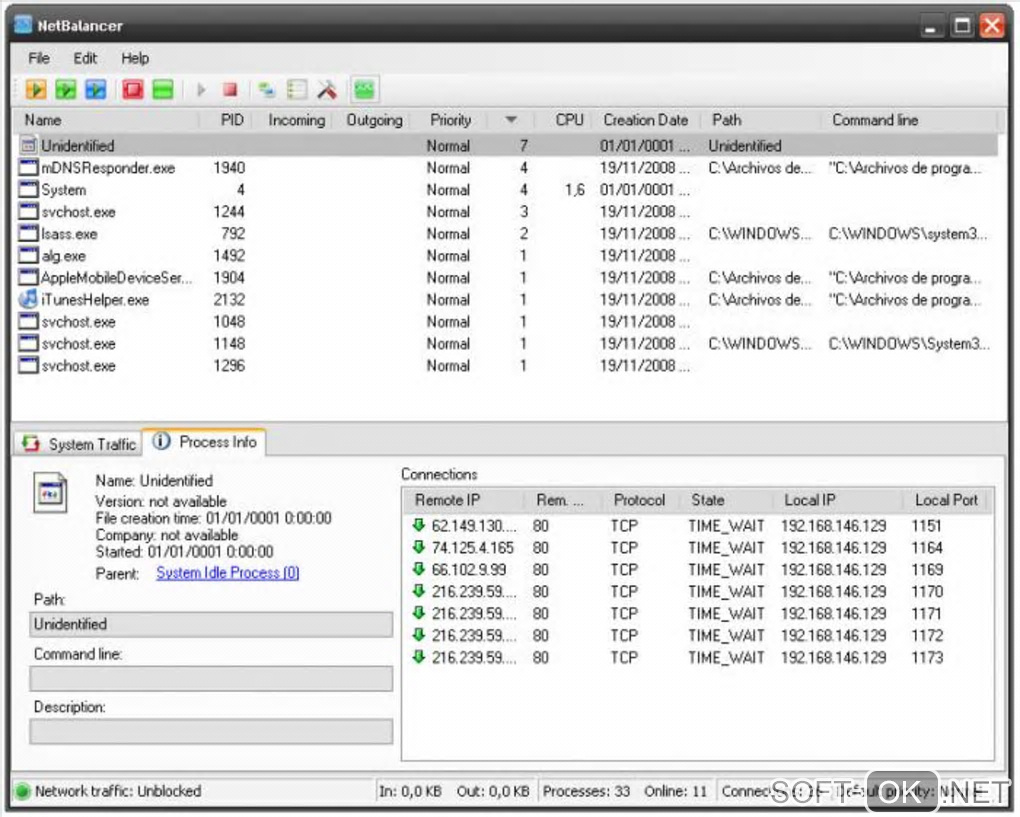The height and width of the screenshot is (817, 1020).
Task: Click the Unidentified process row icon
Action: click(x=28, y=145)
